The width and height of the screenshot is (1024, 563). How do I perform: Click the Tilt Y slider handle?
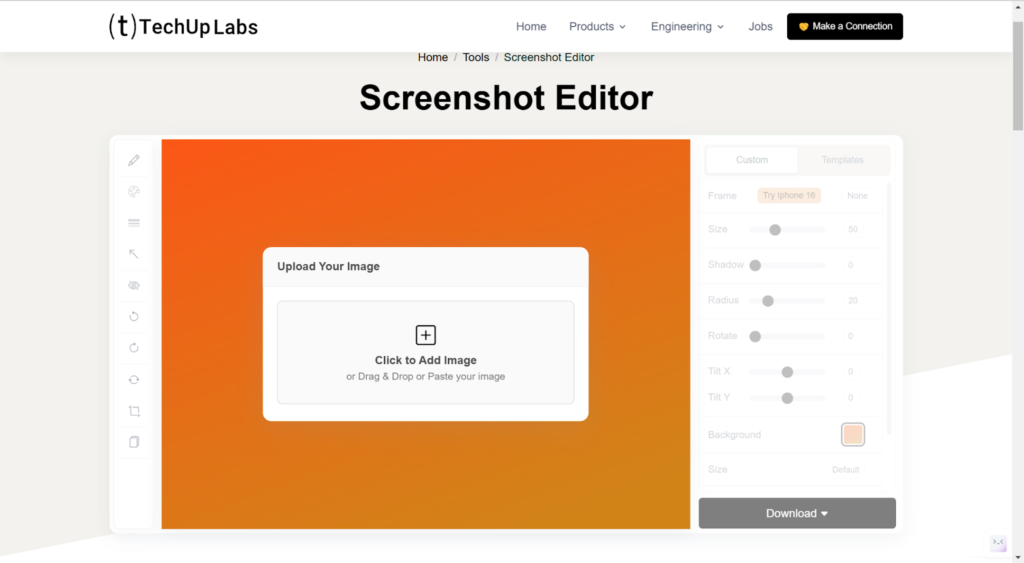tap(788, 398)
